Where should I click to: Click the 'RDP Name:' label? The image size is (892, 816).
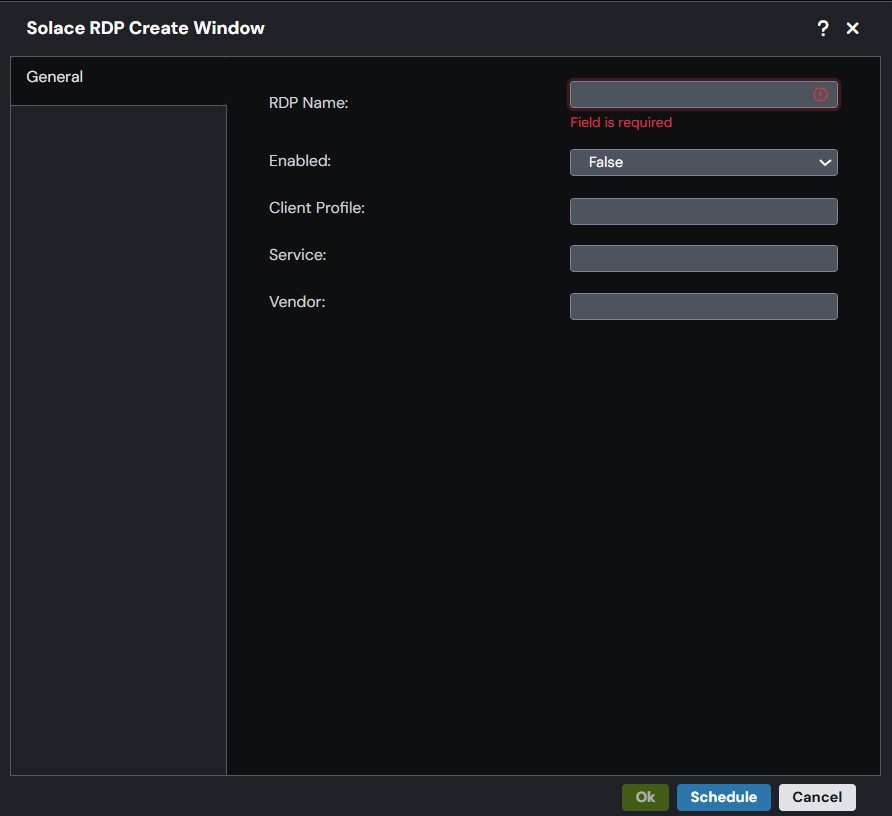(x=308, y=102)
